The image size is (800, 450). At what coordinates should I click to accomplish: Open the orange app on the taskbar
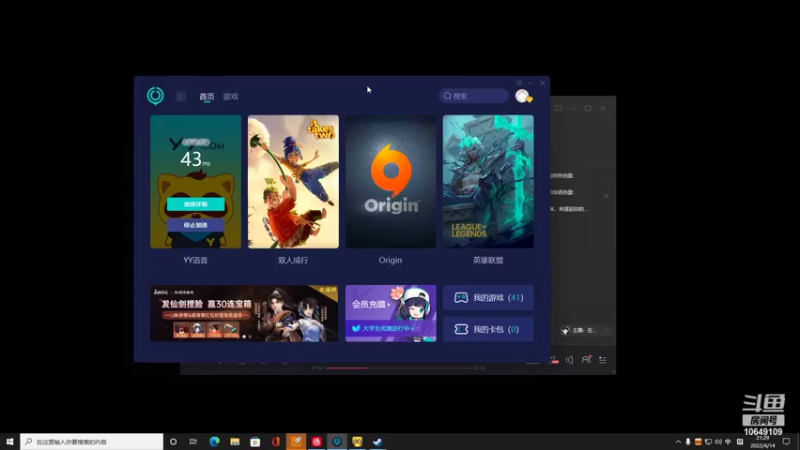pos(296,441)
